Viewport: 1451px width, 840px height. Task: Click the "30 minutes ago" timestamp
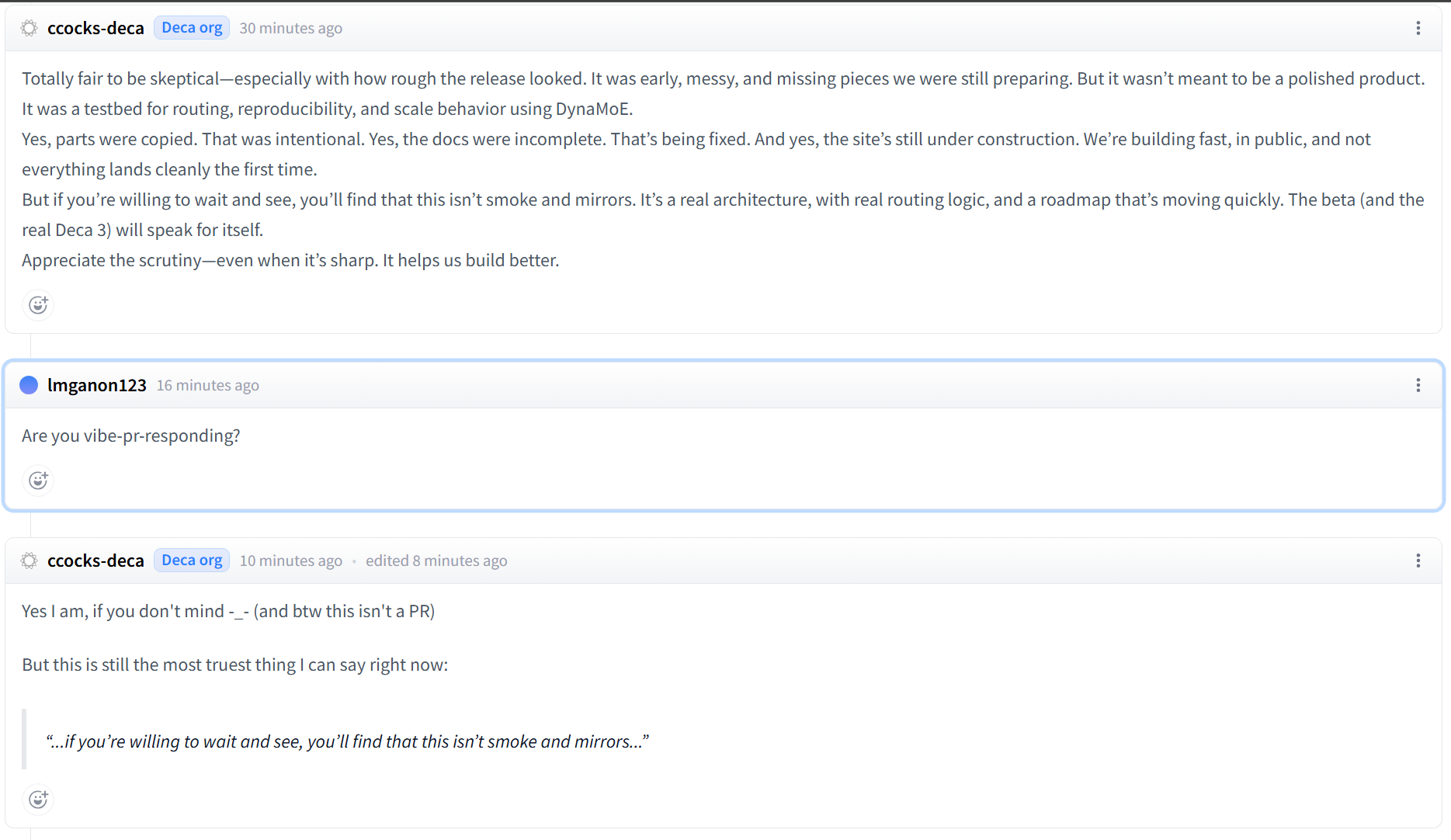coord(290,28)
